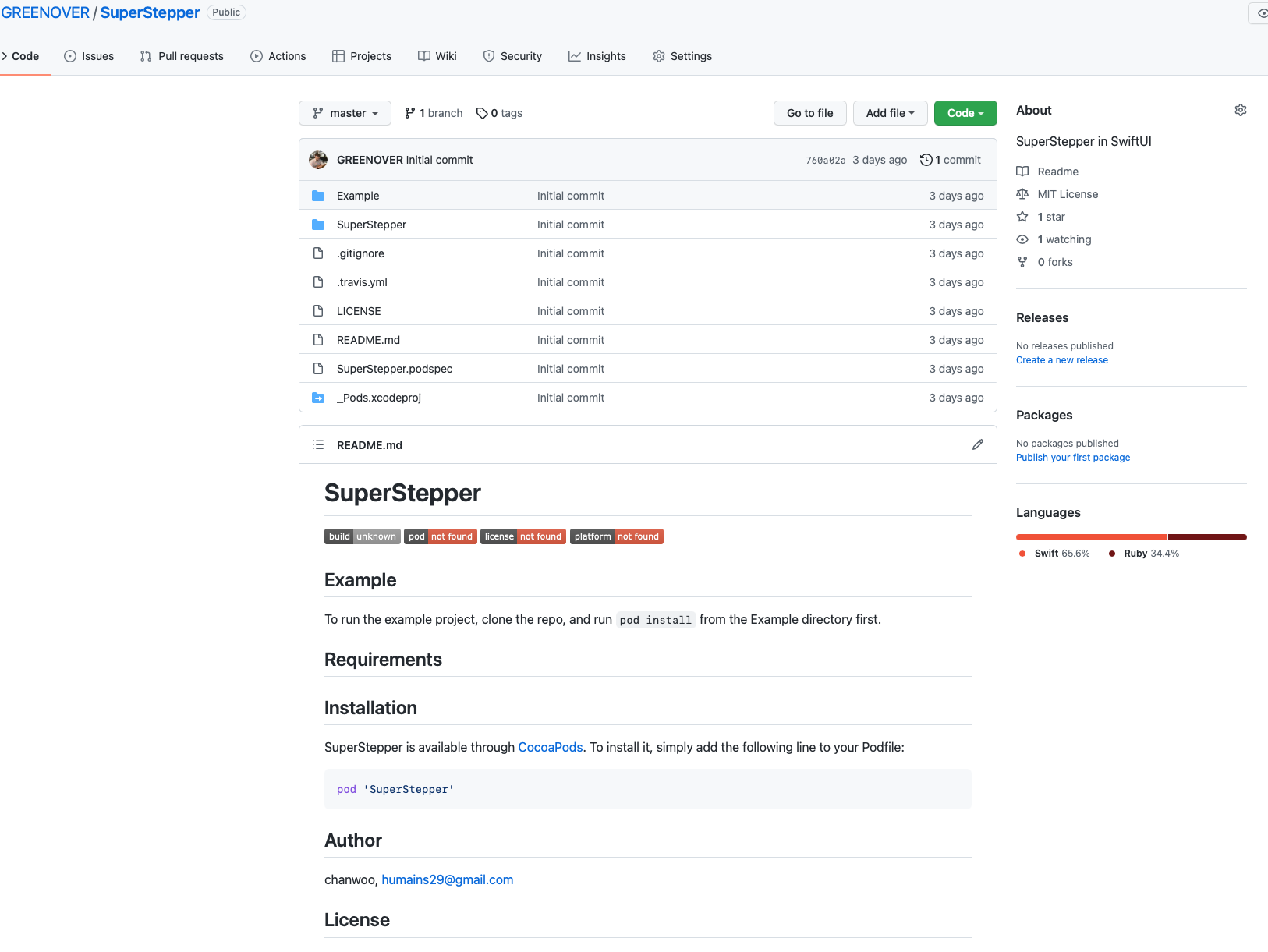Viewport: 1268px width, 952px height.
Task: Open the README table of contents icon
Action: coord(318,445)
